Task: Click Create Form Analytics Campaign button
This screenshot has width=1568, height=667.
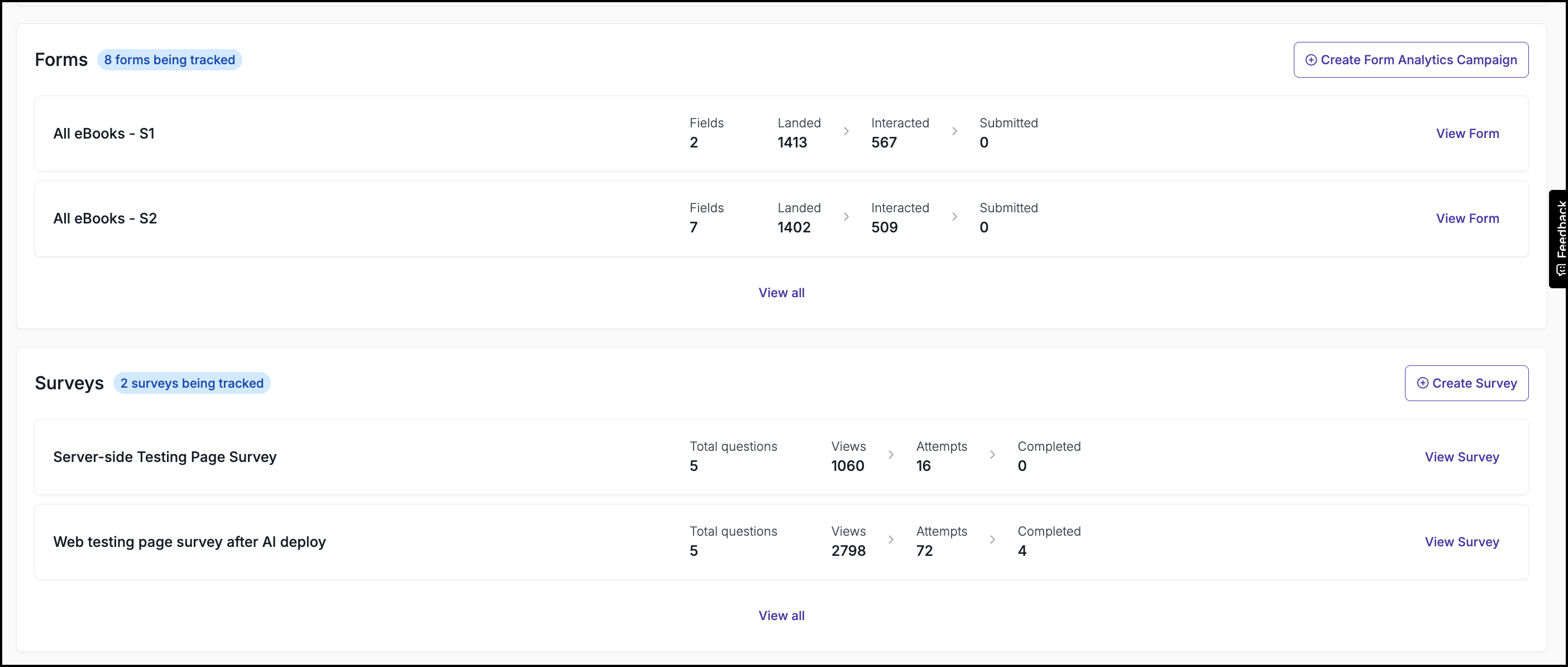Action: [1411, 60]
